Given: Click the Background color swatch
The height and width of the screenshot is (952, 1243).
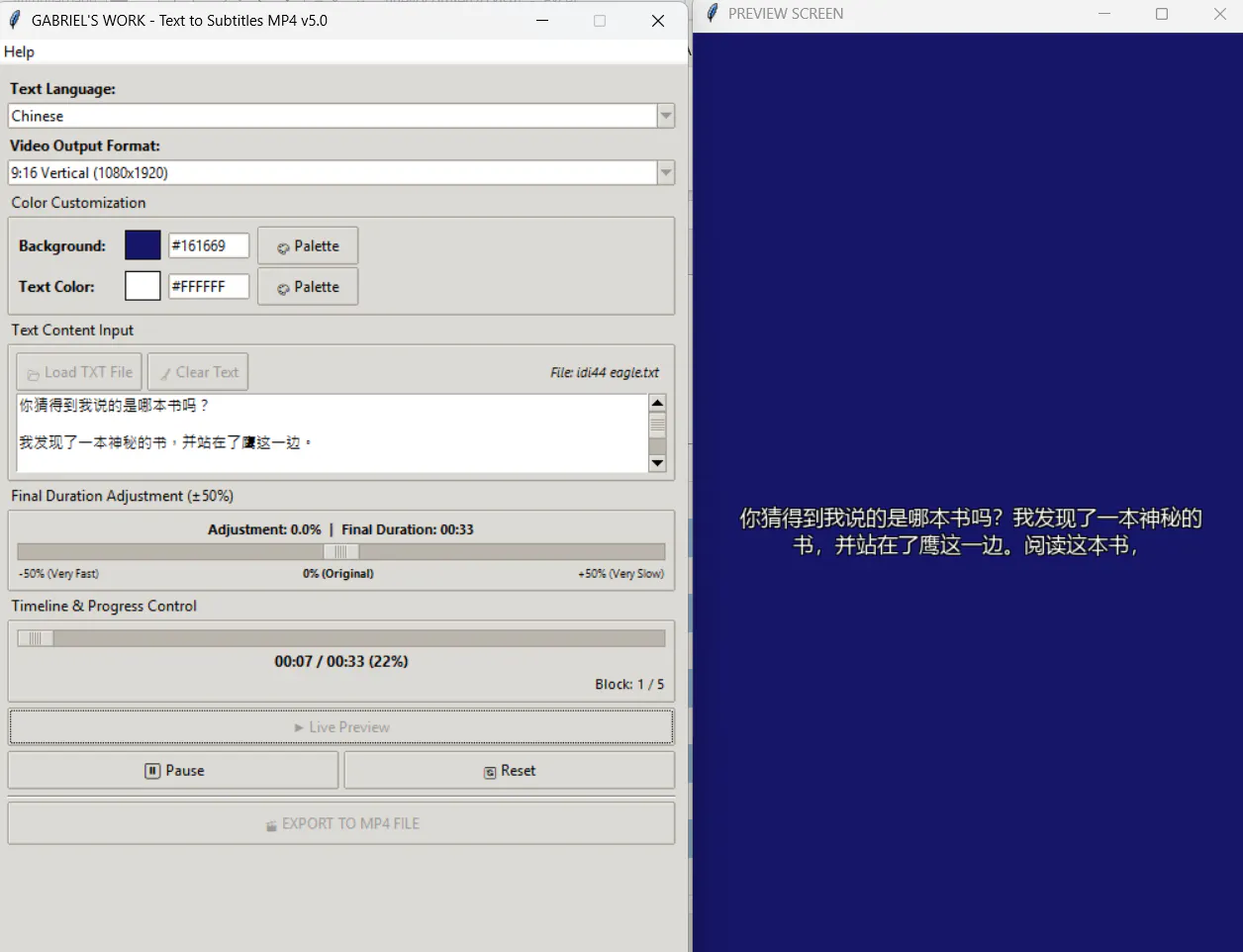Looking at the screenshot, I should pyautogui.click(x=143, y=245).
